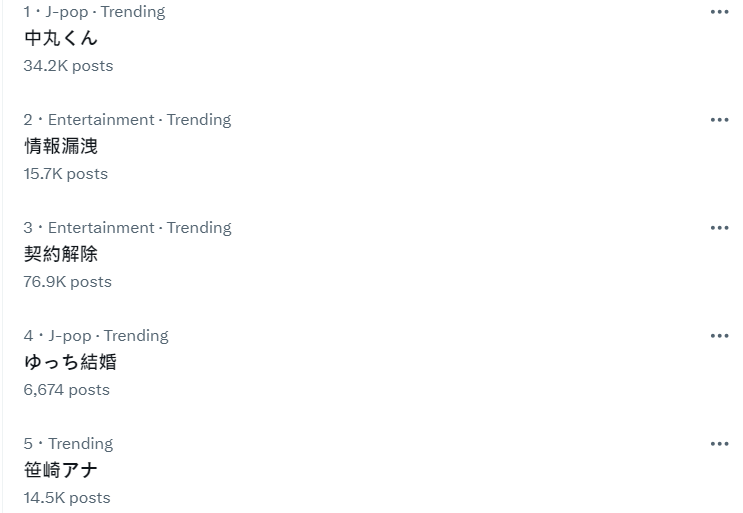Click the 14.5K posts count

click(x=67, y=498)
